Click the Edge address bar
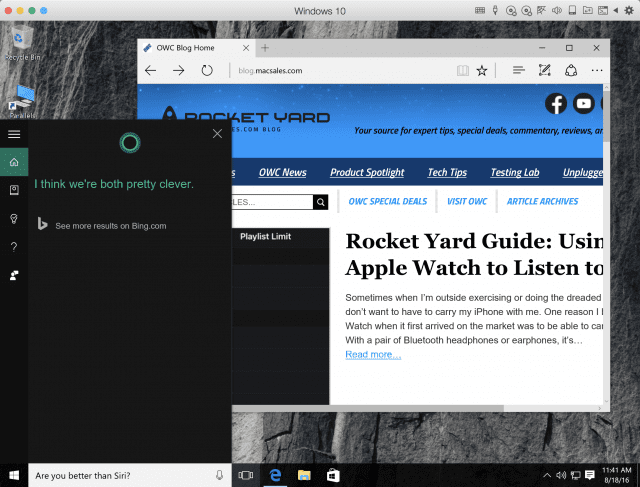This screenshot has height=487, width=640. [x=340, y=71]
